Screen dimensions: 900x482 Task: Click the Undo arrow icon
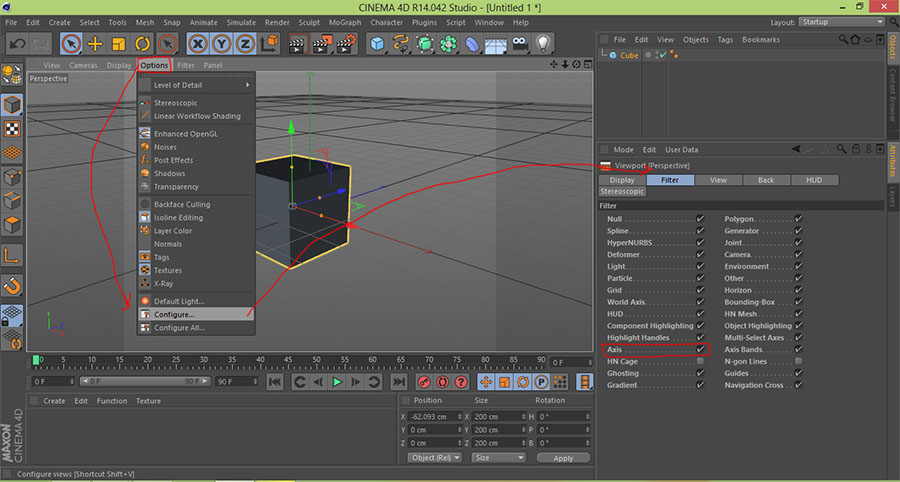coord(16,43)
